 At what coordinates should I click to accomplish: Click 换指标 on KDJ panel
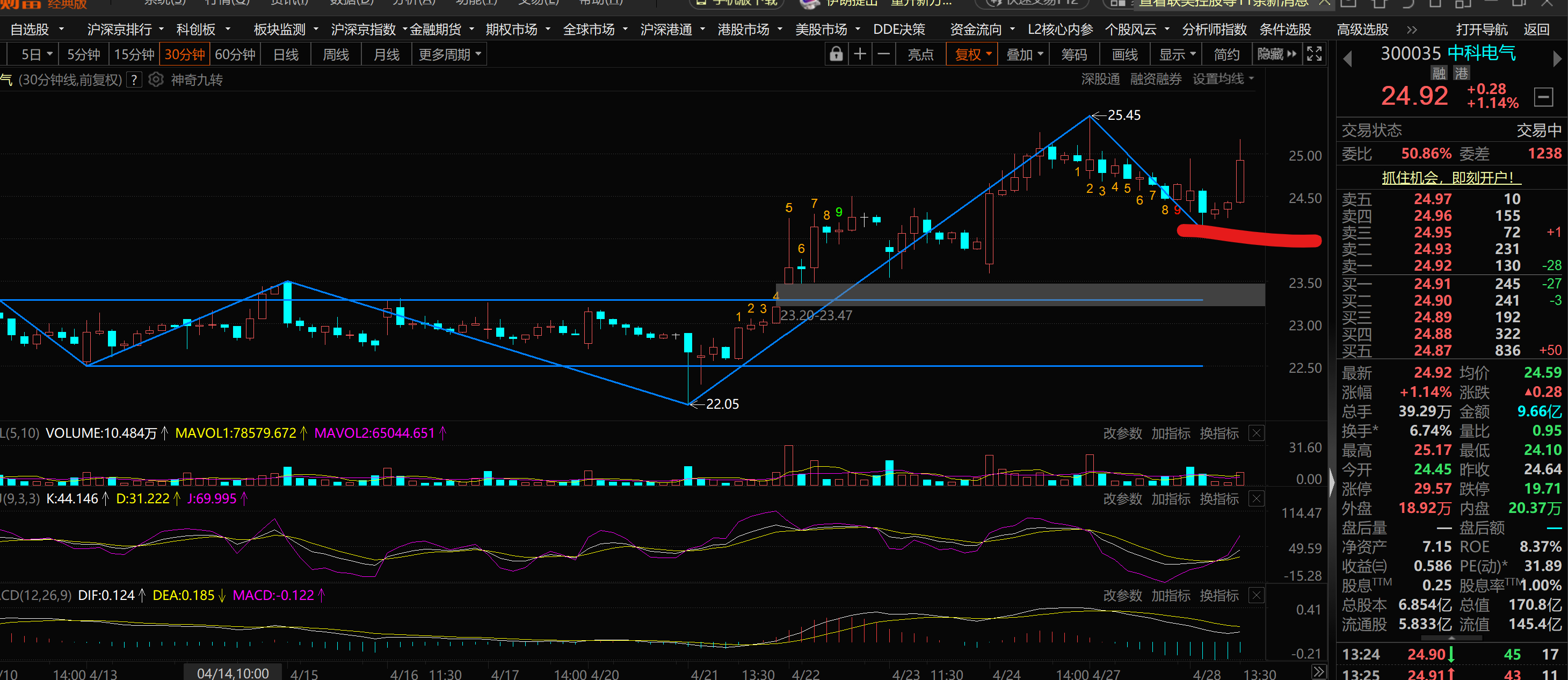[1218, 499]
